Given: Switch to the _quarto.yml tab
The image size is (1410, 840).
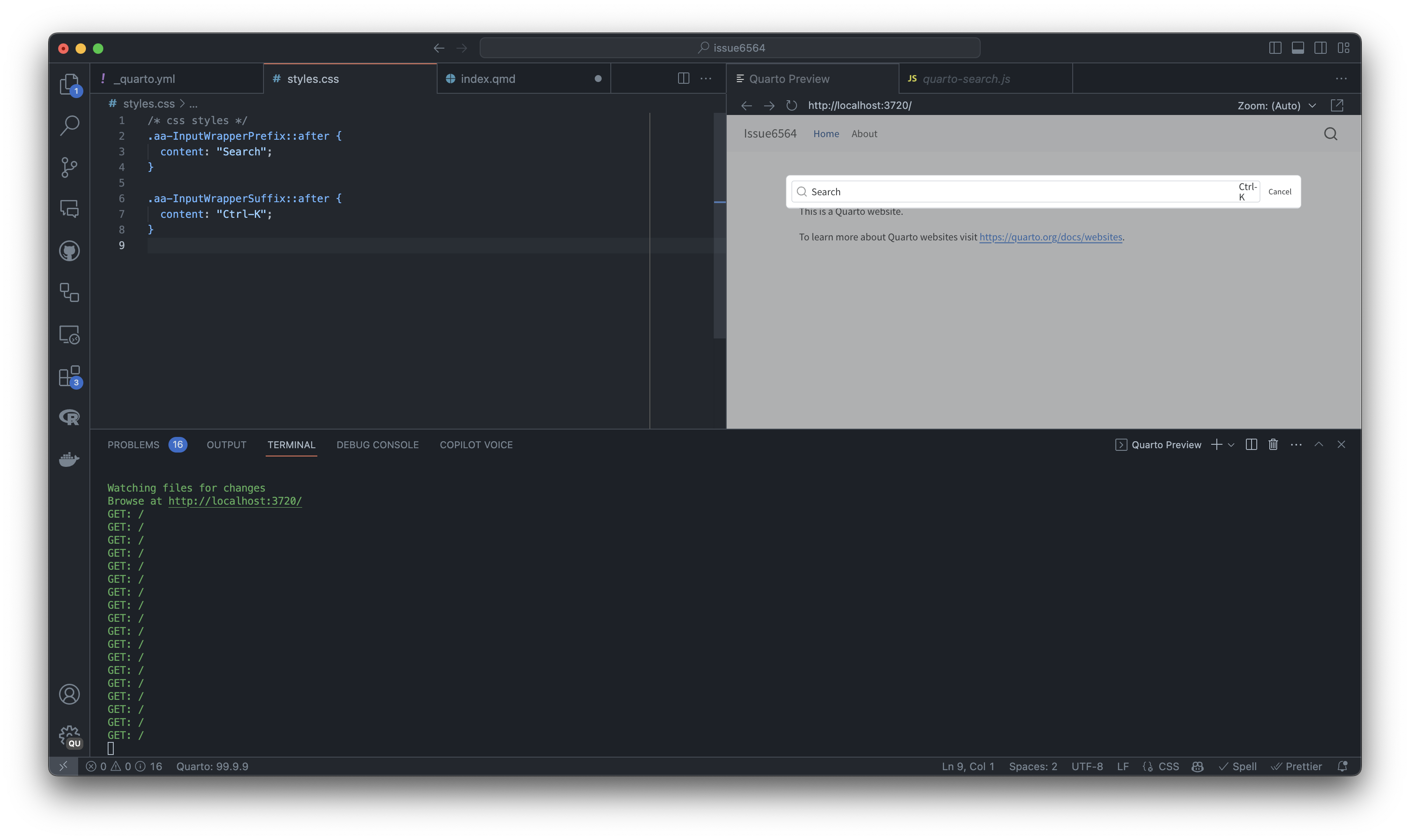Looking at the screenshot, I should point(177,79).
